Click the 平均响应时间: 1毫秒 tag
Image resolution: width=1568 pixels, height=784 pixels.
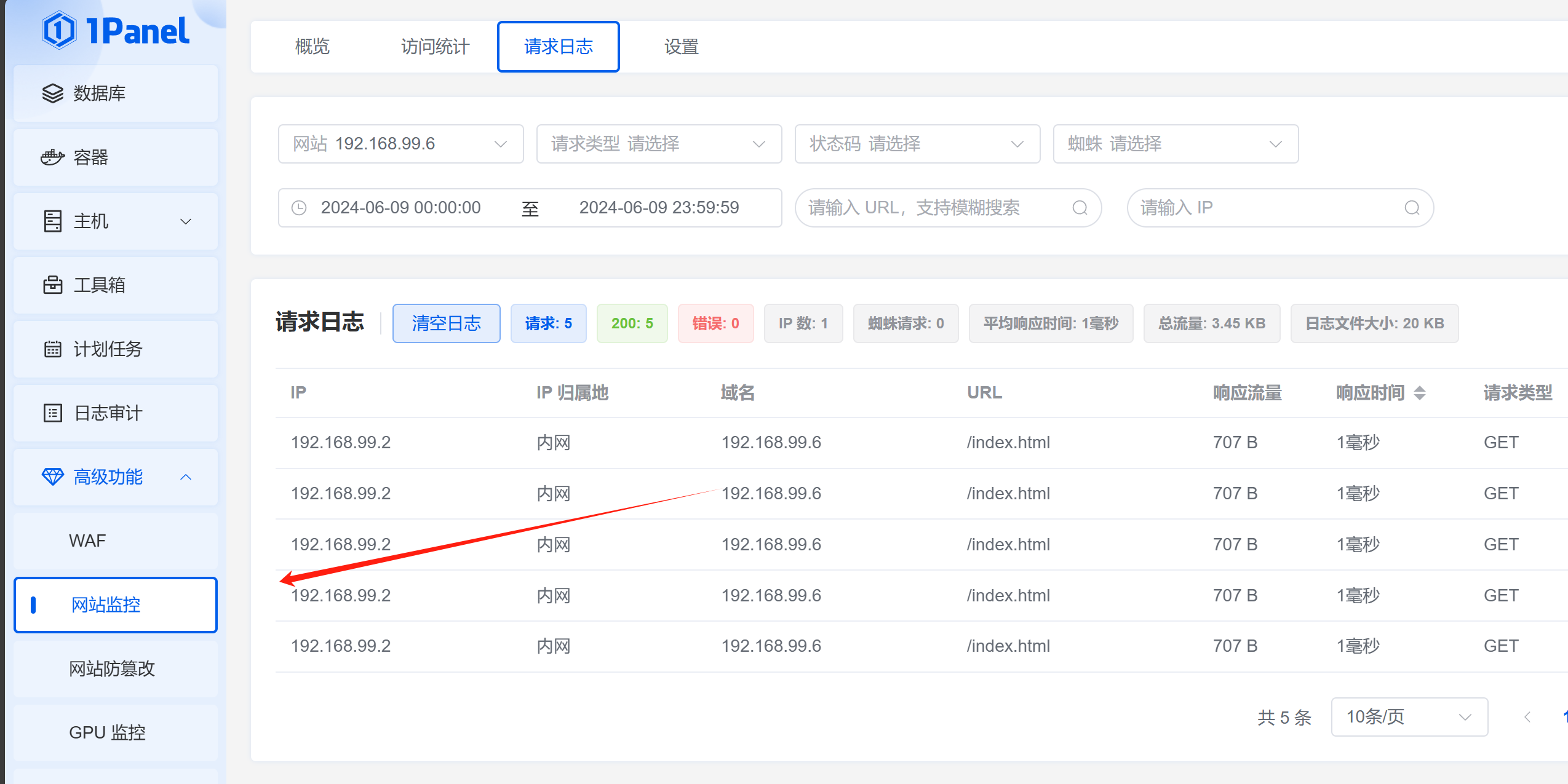coord(1051,323)
